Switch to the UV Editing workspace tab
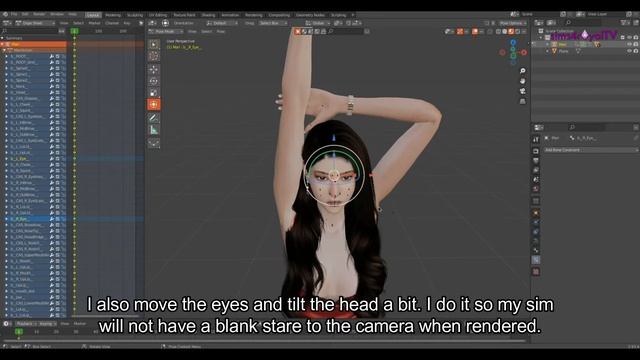 click(x=158, y=15)
